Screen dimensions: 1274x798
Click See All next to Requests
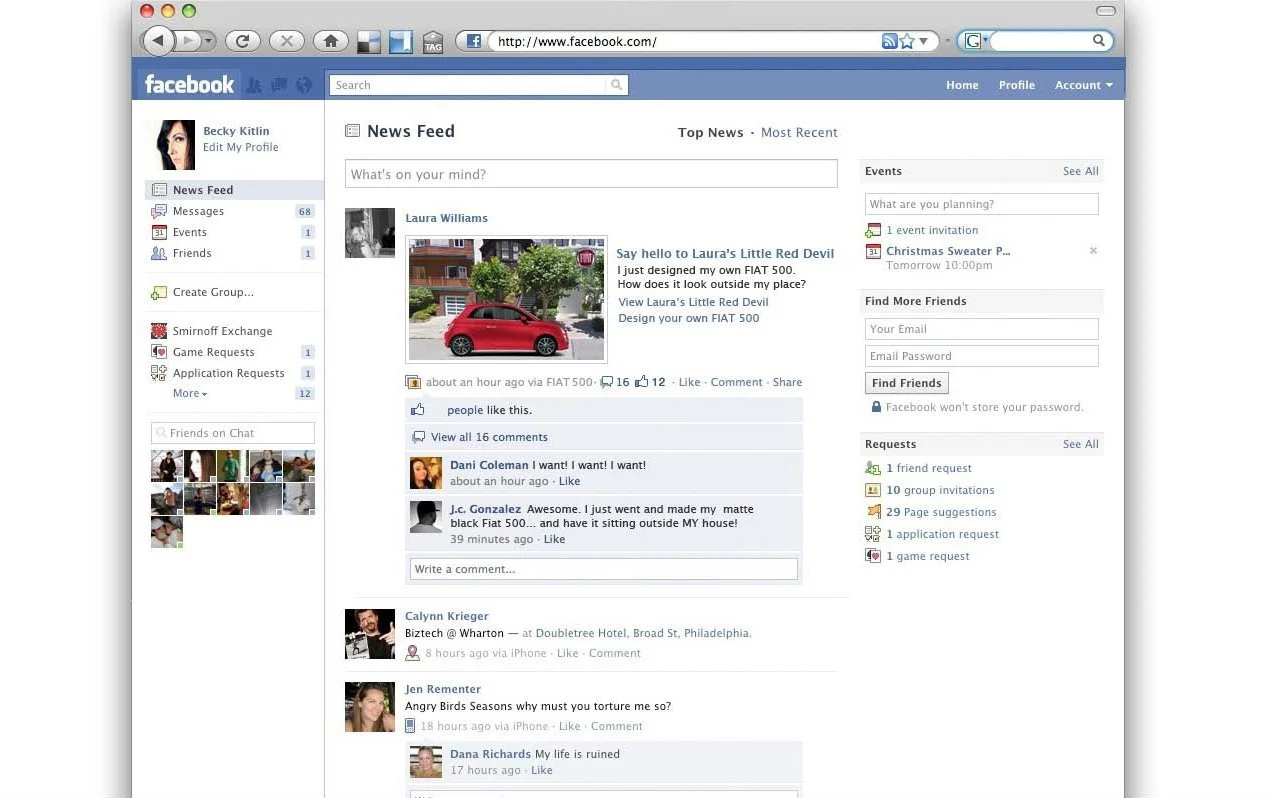click(1080, 444)
